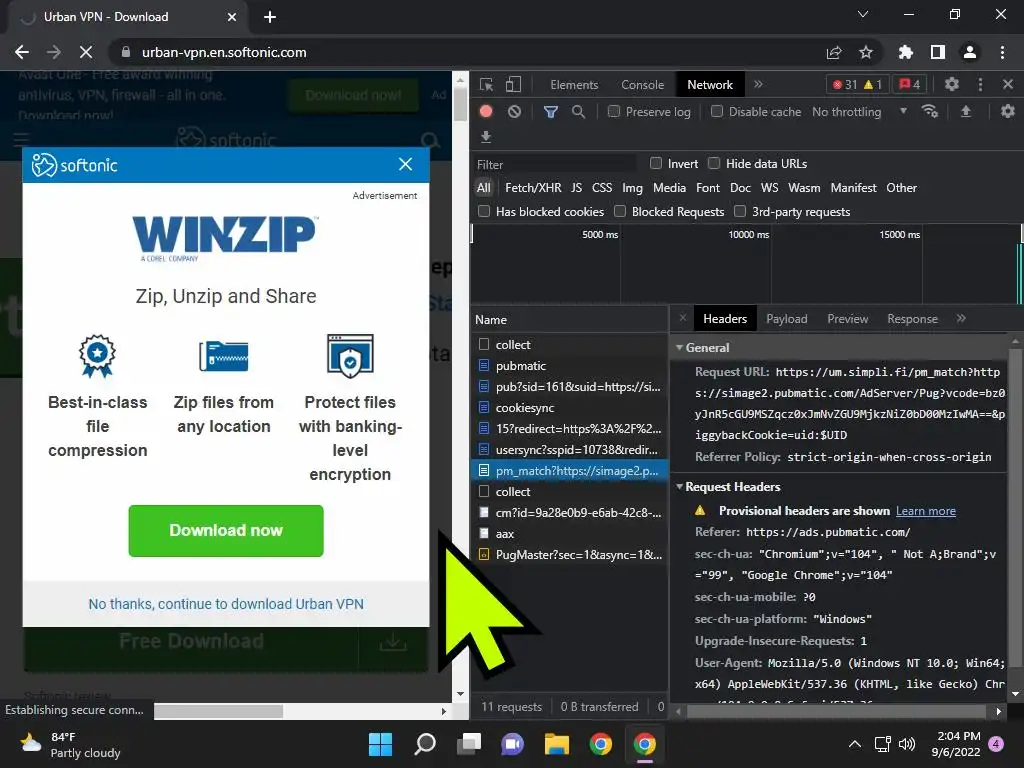Switch to the Elements panel
This screenshot has width=1024, height=768.
(x=574, y=85)
